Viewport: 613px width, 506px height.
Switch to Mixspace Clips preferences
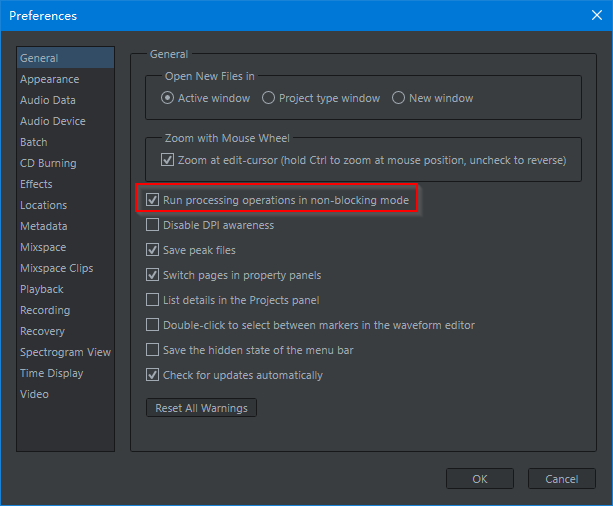point(56,268)
